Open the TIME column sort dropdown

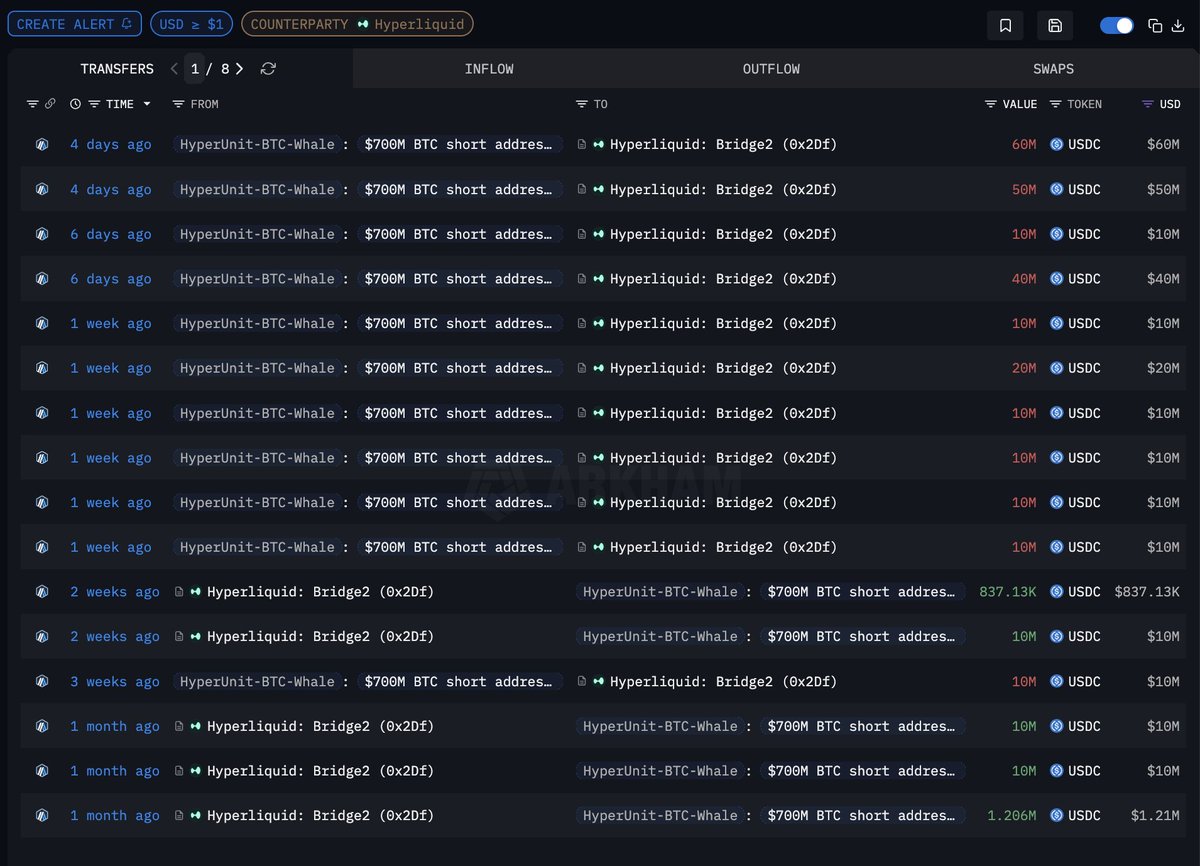tap(146, 104)
